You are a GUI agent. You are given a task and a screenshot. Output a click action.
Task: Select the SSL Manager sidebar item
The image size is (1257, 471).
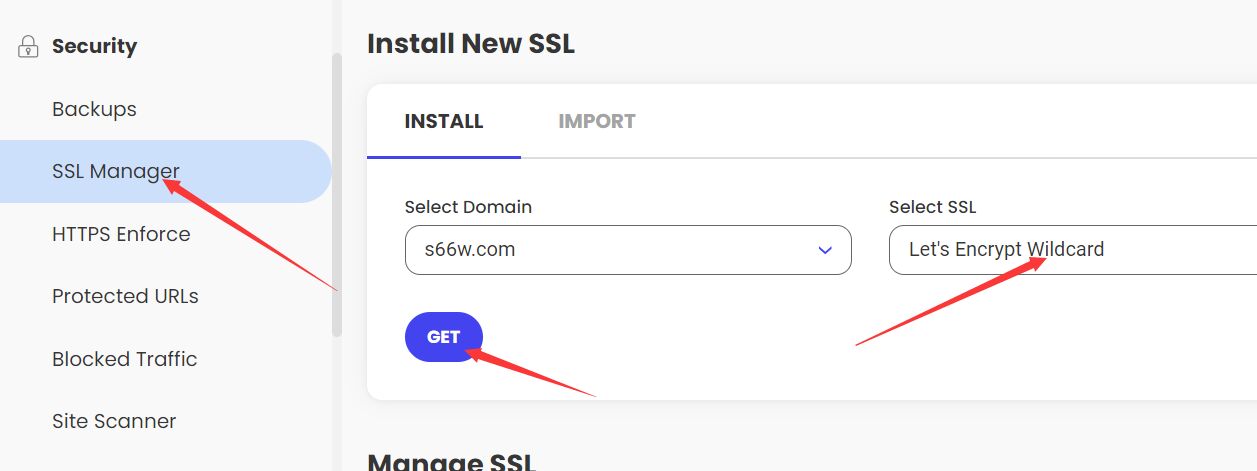pyautogui.click(x=165, y=171)
